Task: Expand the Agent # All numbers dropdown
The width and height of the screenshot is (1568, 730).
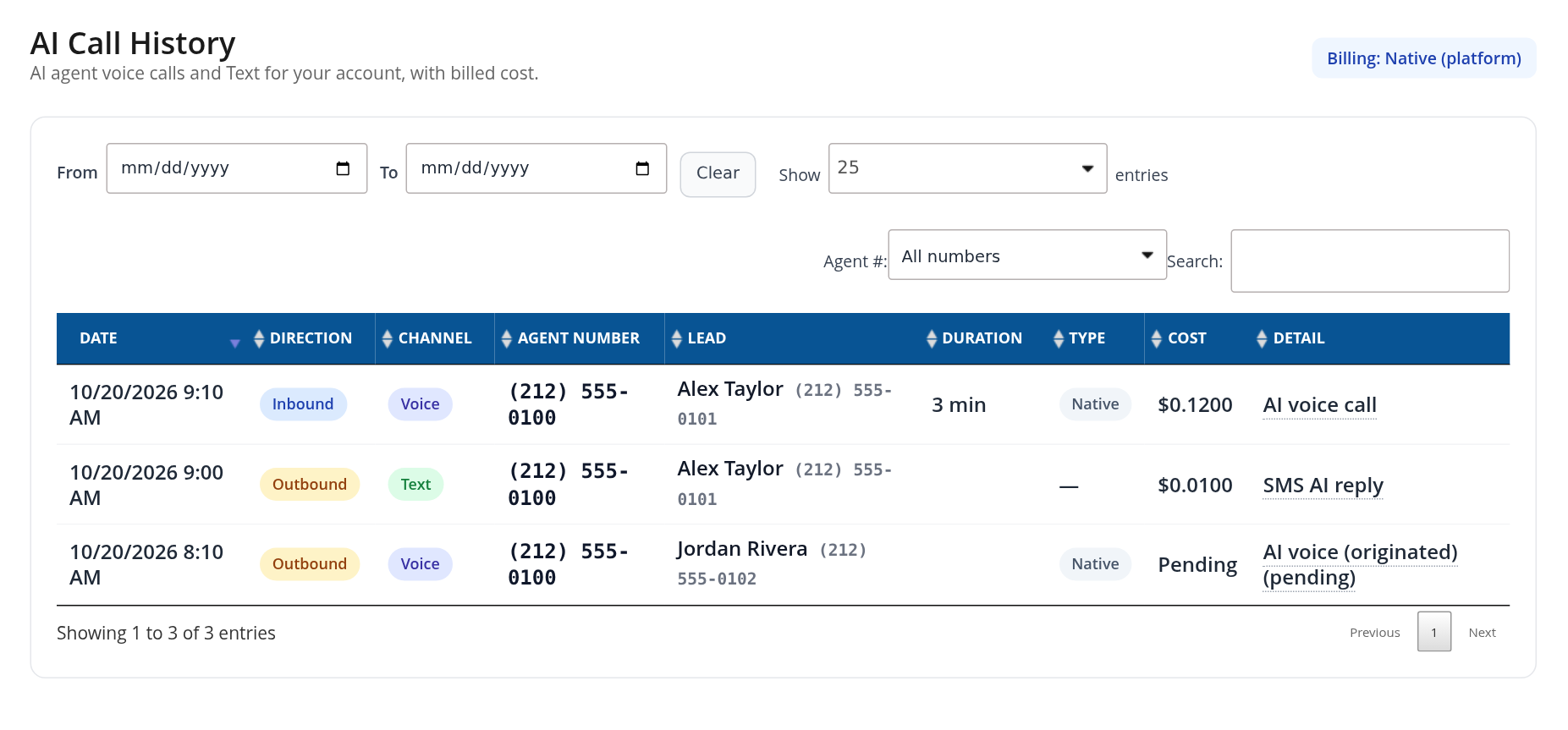Action: [1027, 255]
